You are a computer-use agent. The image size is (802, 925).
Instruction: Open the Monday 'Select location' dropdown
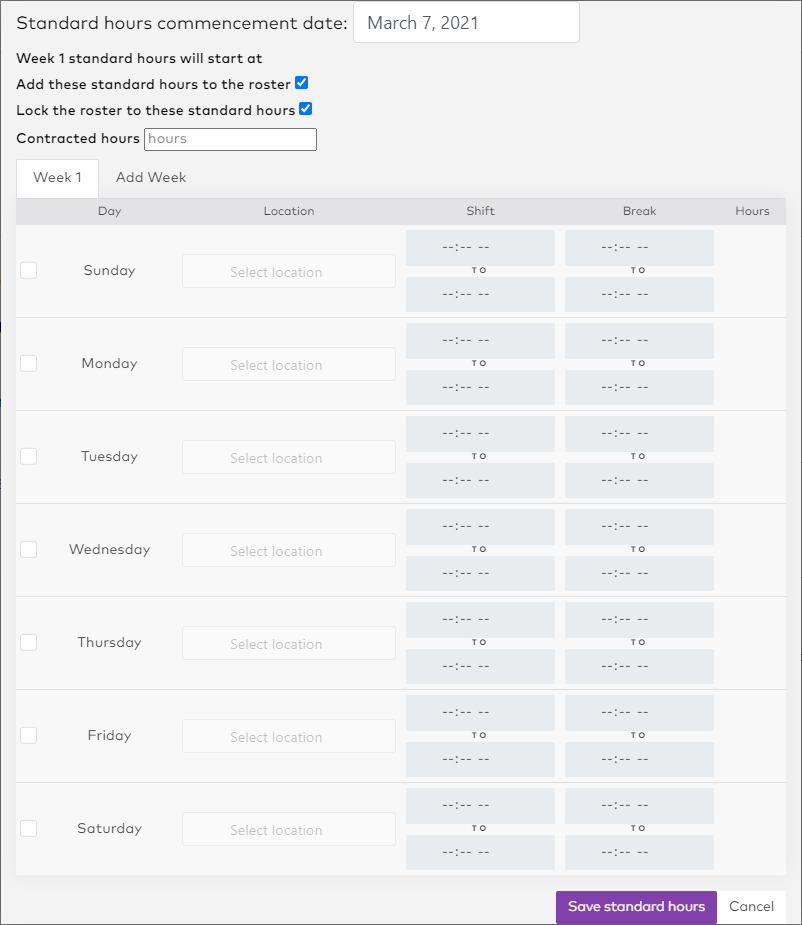288,364
